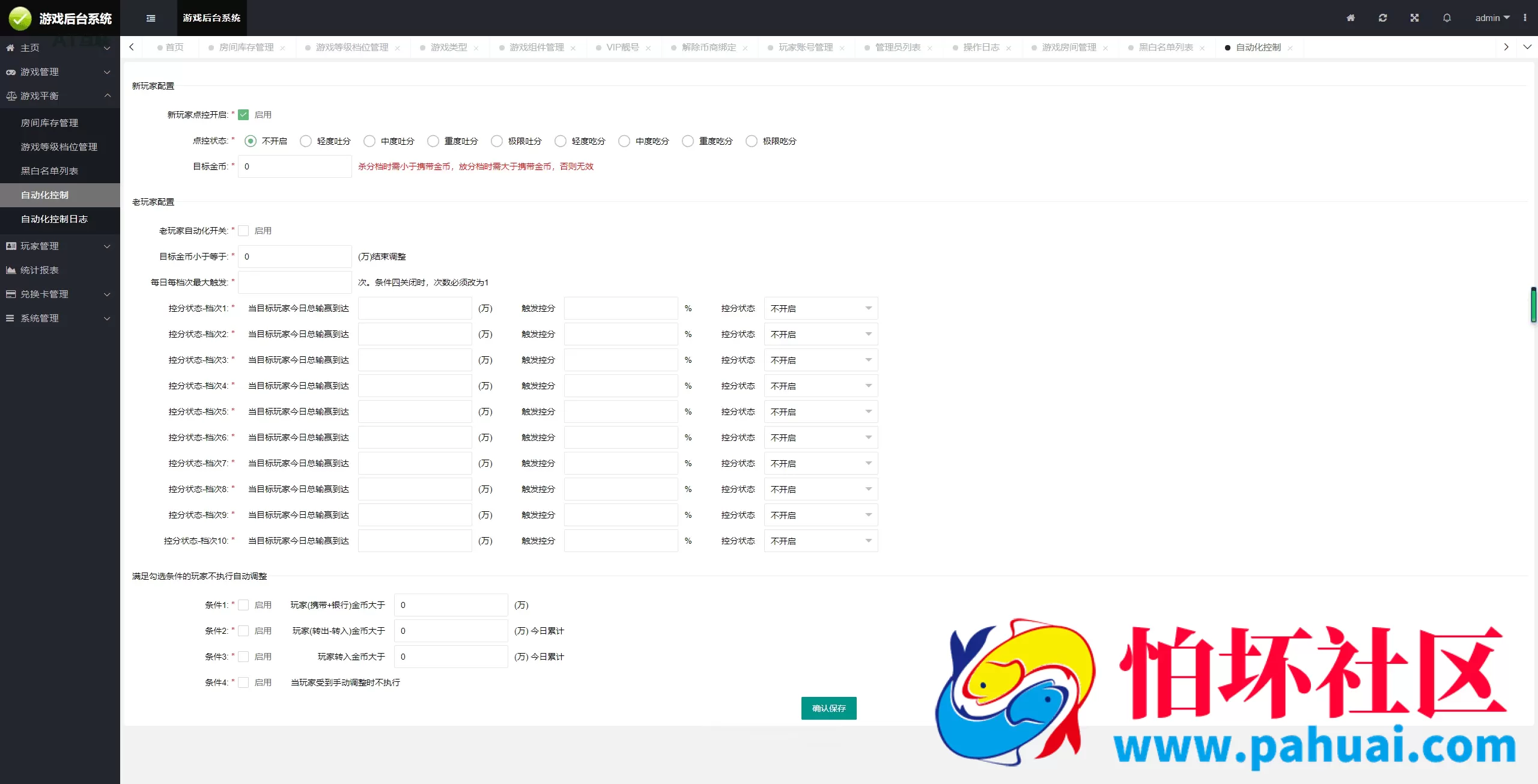Click the 确认保存 button
The width and height of the screenshot is (1538, 784).
pyautogui.click(x=829, y=708)
